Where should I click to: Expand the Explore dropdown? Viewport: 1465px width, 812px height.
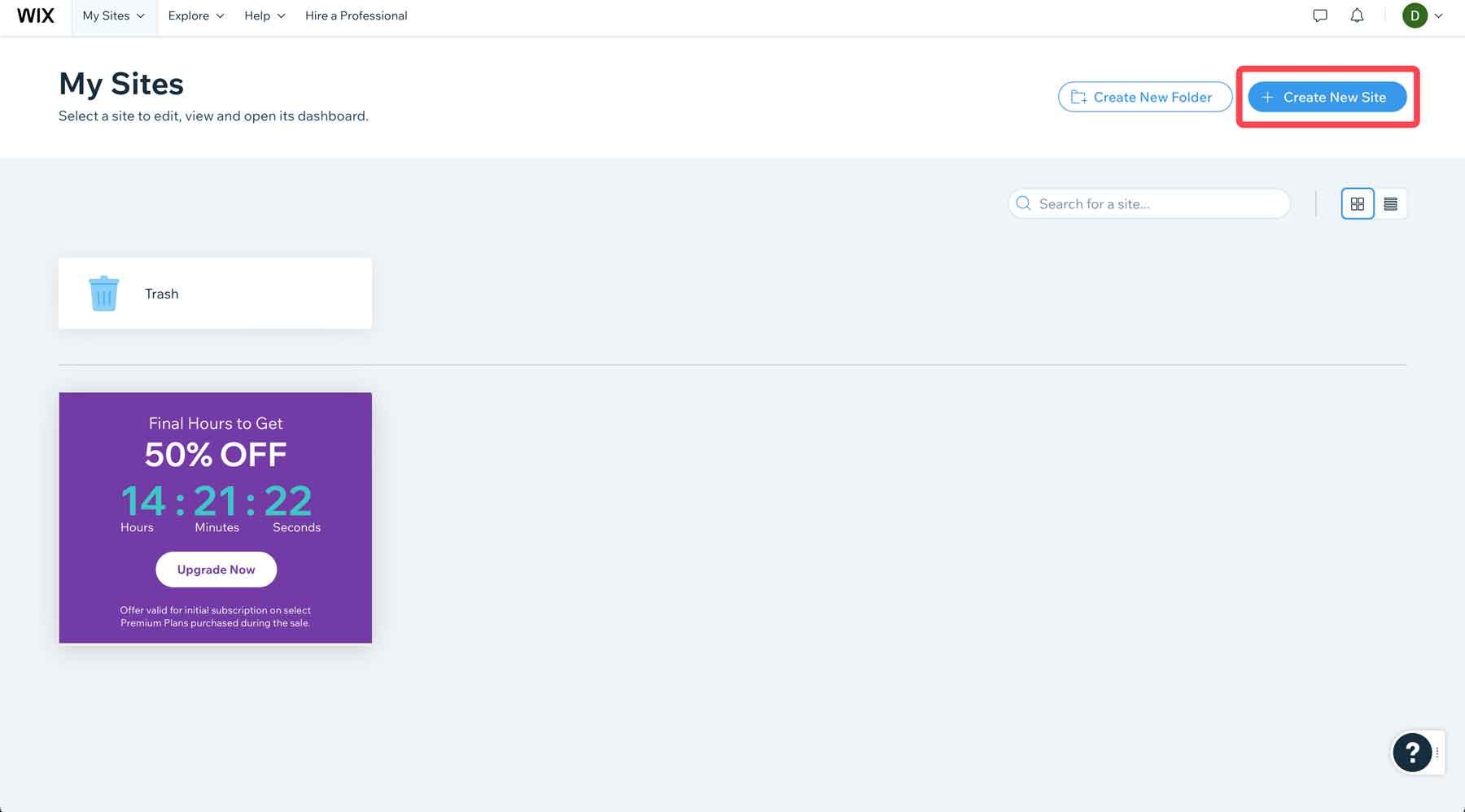(220, 15)
